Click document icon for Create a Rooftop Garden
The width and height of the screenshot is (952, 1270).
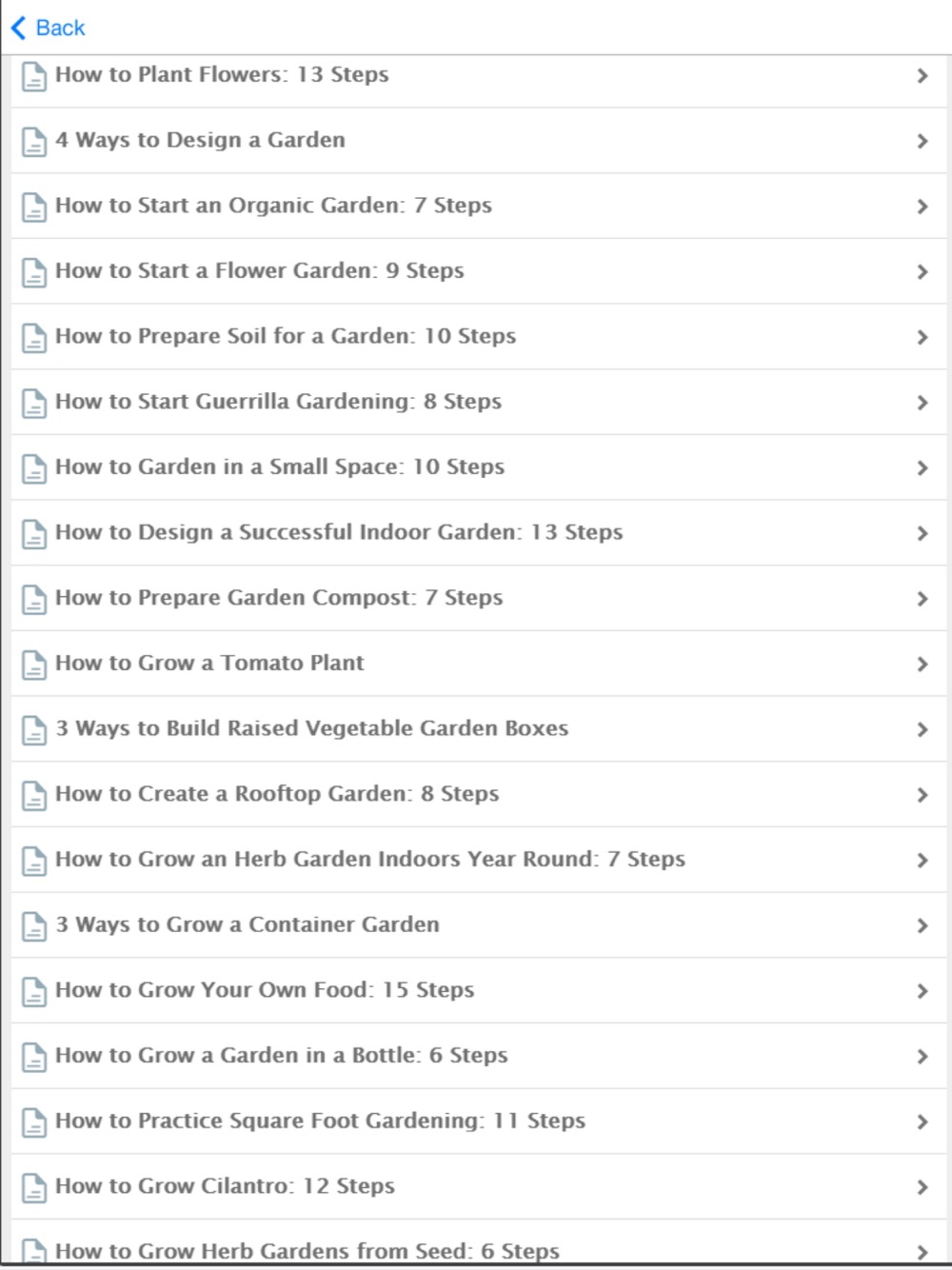click(x=34, y=796)
